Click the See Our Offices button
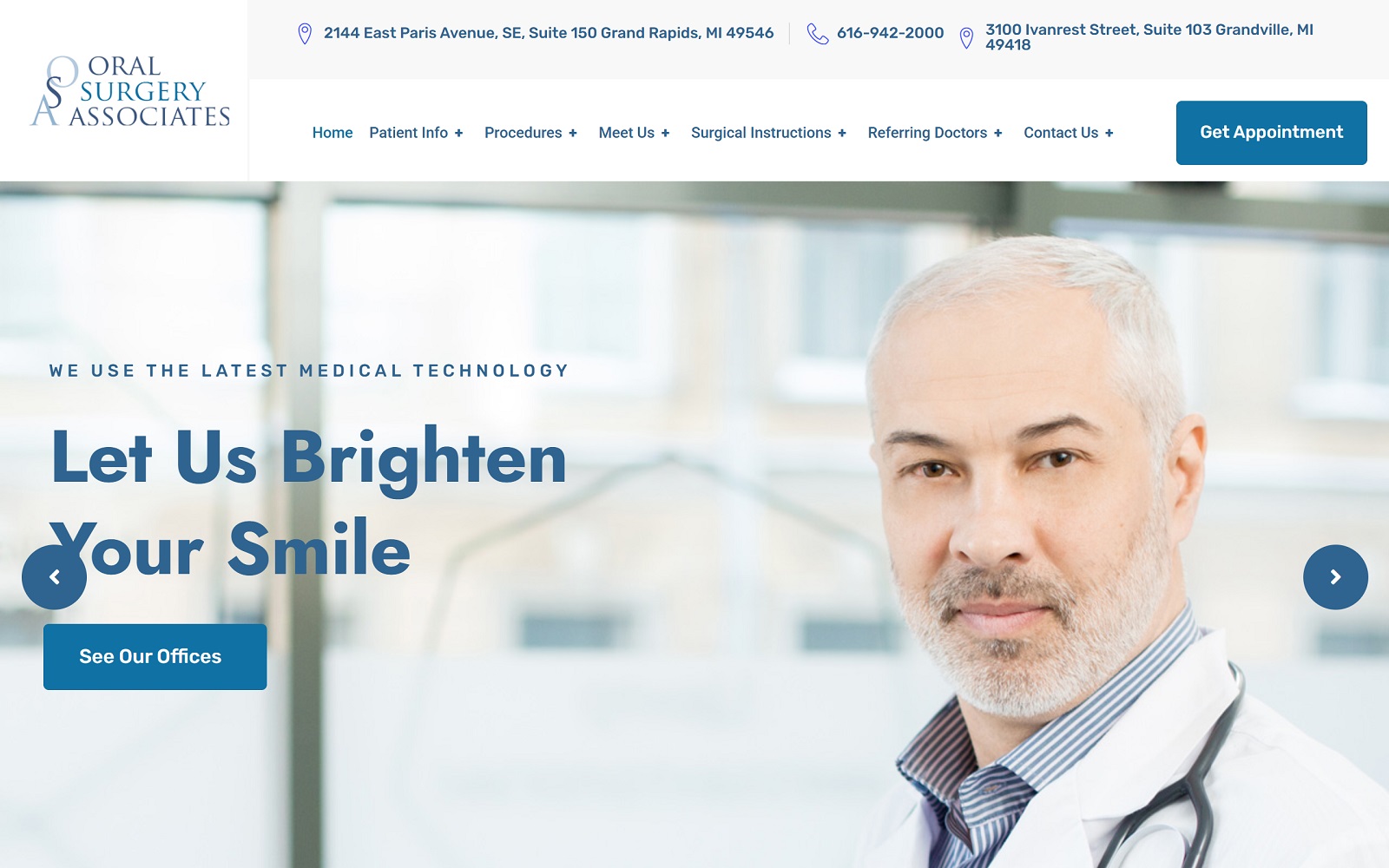This screenshot has height=868, width=1389. 155,657
